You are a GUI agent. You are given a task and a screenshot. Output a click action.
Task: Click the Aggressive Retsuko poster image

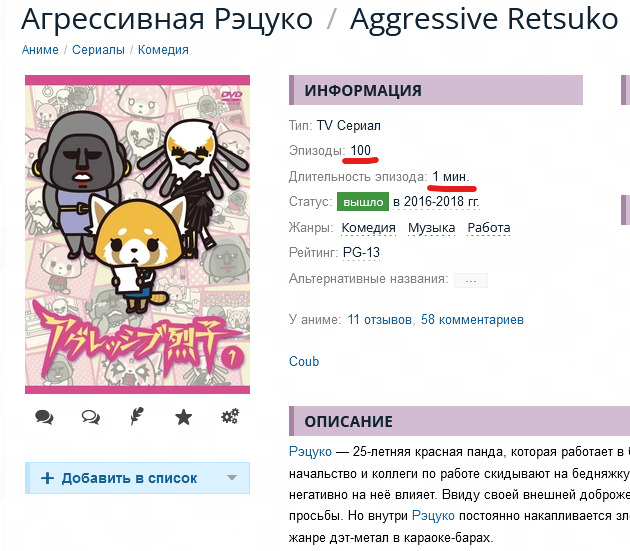point(137,234)
